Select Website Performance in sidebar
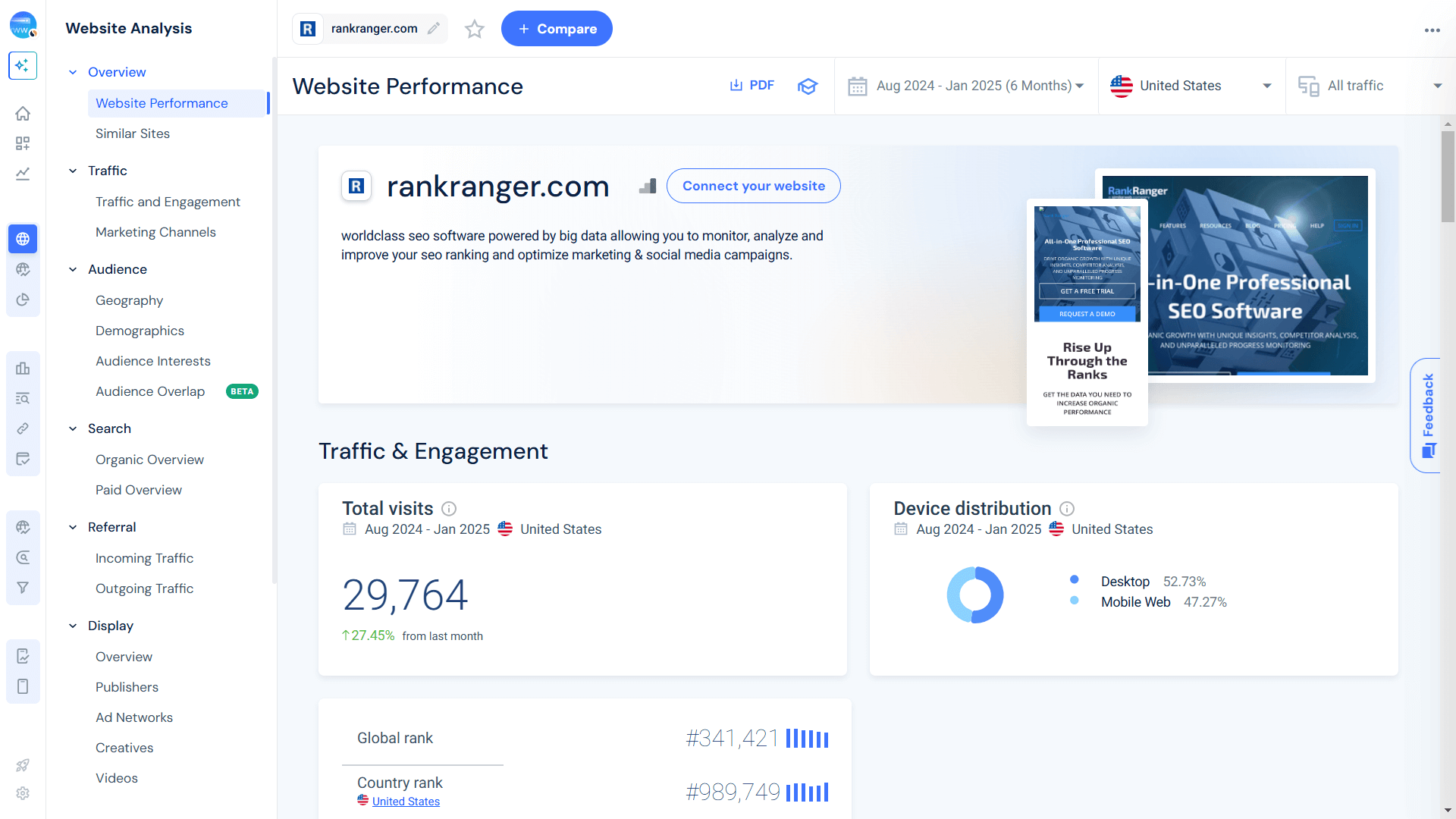The image size is (1456, 819). pyautogui.click(x=178, y=103)
